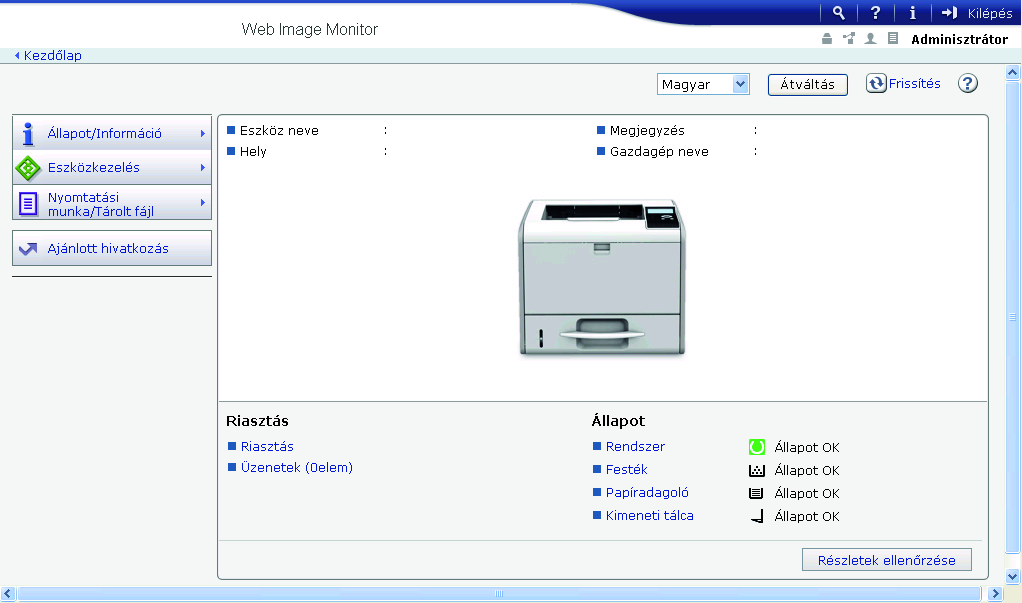Expand the Állapot/Információ menu arrow
Viewport: 1022px width, 603px height.
tap(203, 133)
